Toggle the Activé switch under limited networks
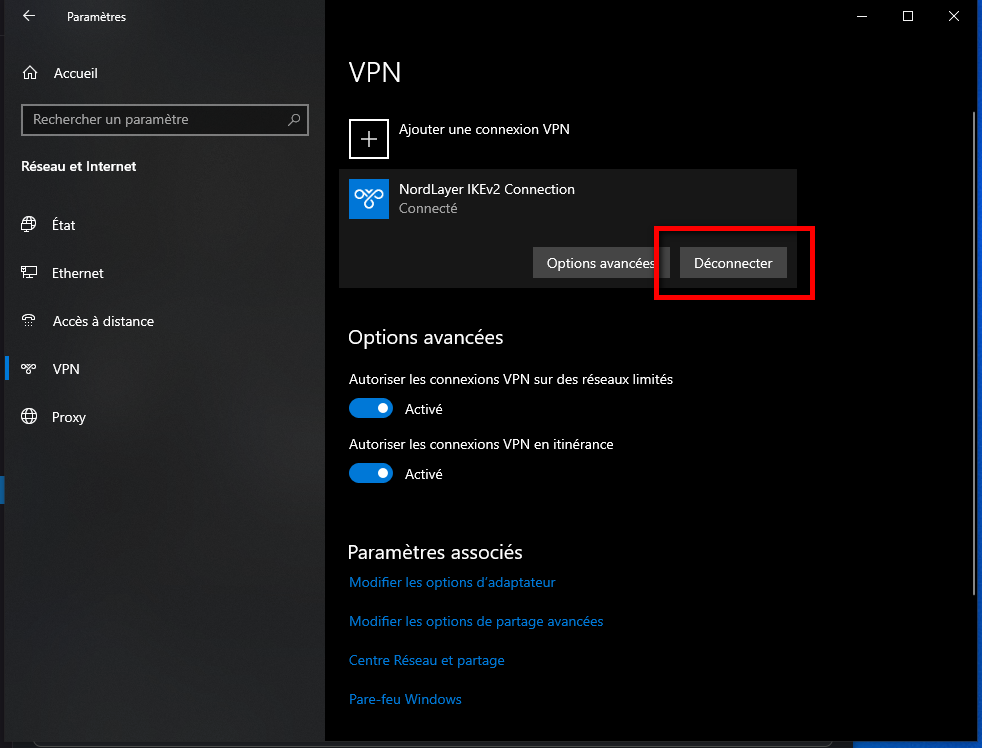 coord(371,408)
